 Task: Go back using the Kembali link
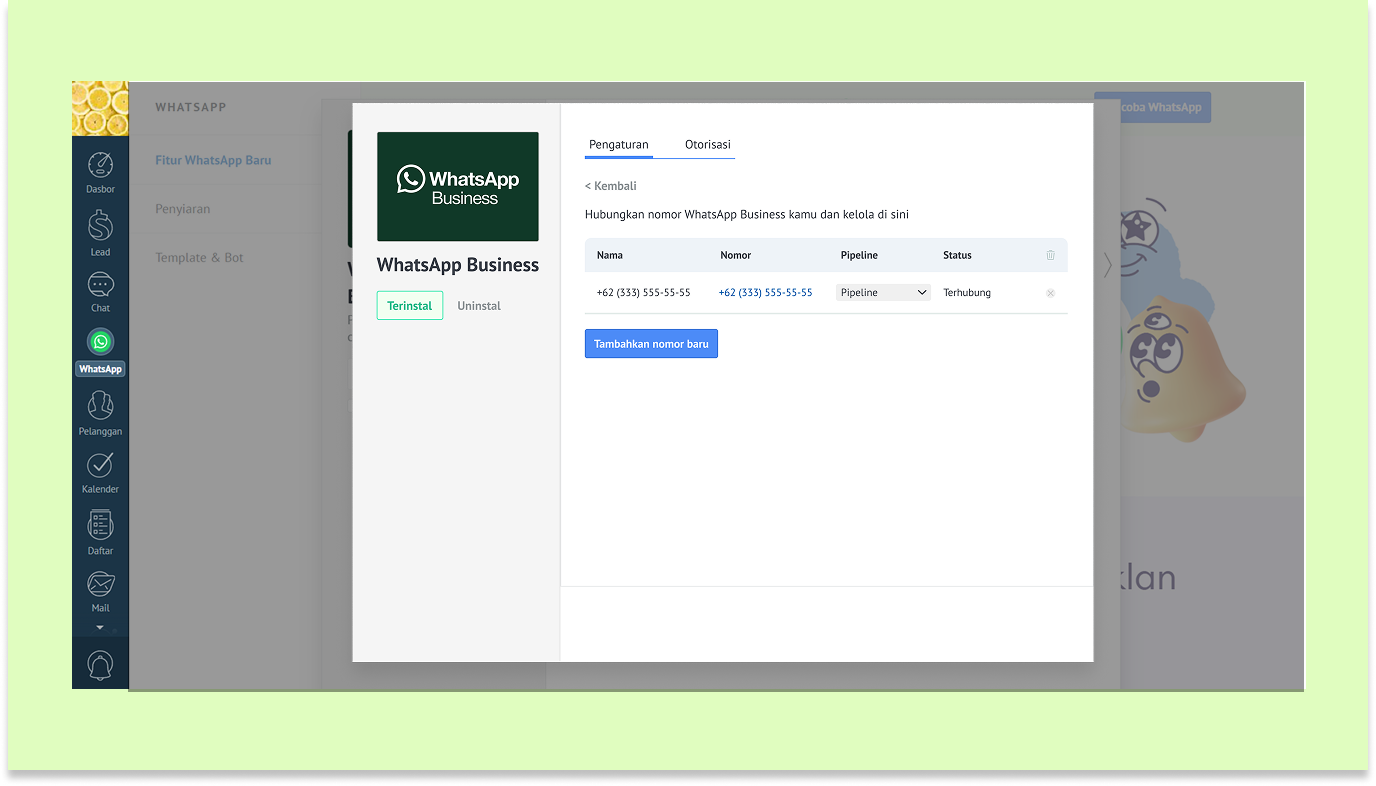coord(611,186)
